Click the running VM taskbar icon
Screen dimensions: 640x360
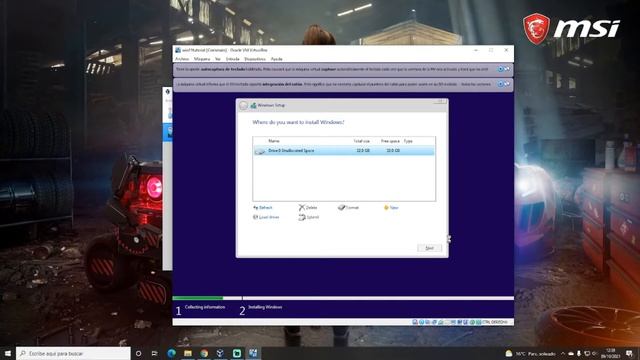(253, 353)
